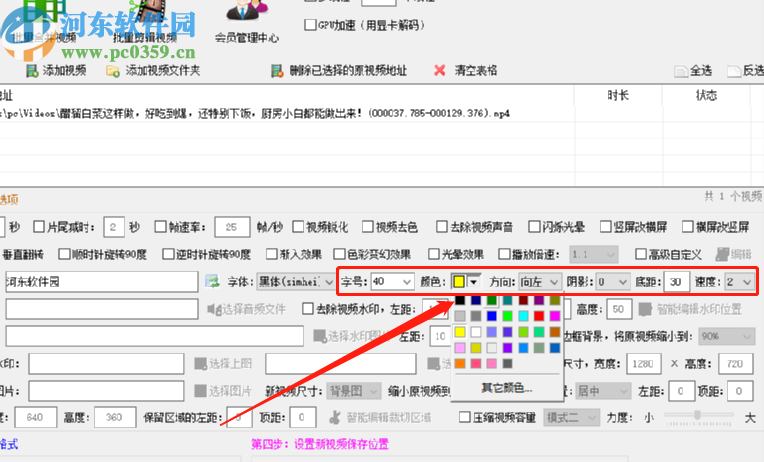Click the Choose Picture (选择图片) icon

(x=200, y=391)
